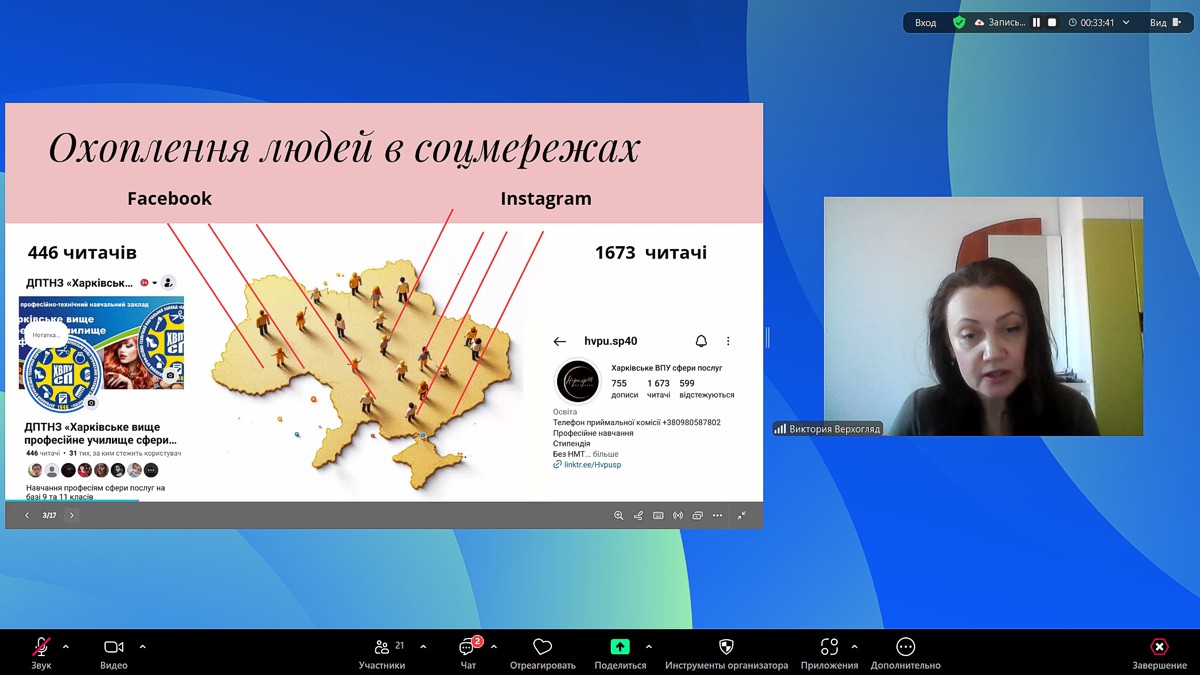
Task: Click the 599 відстежуються following count
Action: 706,389
